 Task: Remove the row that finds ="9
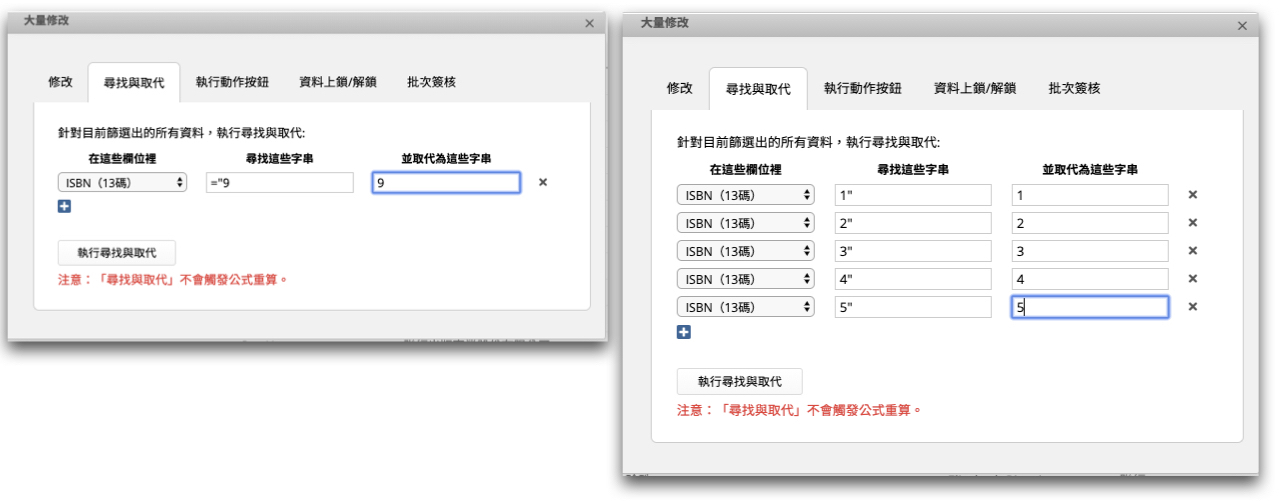pos(543,182)
